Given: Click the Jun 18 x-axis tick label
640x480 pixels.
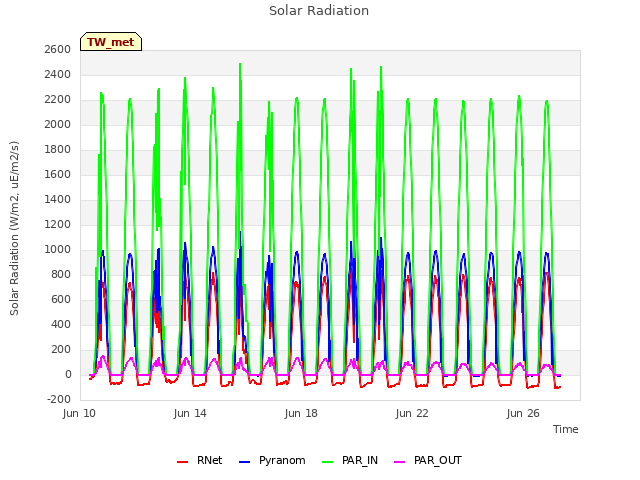Looking at the screenshot, I should pos(301,413).
